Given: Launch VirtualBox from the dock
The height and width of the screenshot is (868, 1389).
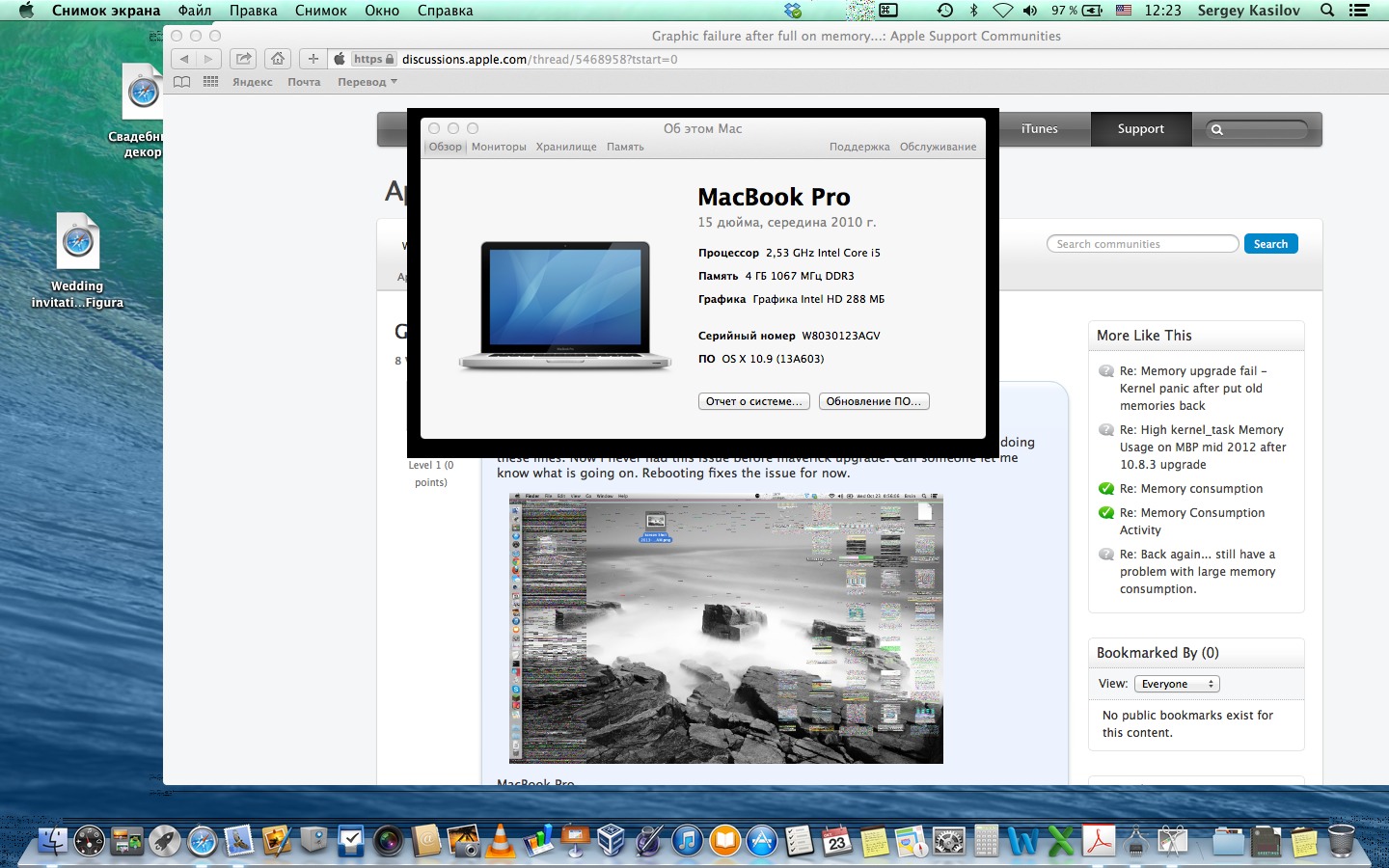Looking at the screenshot, I should (612, 841).
